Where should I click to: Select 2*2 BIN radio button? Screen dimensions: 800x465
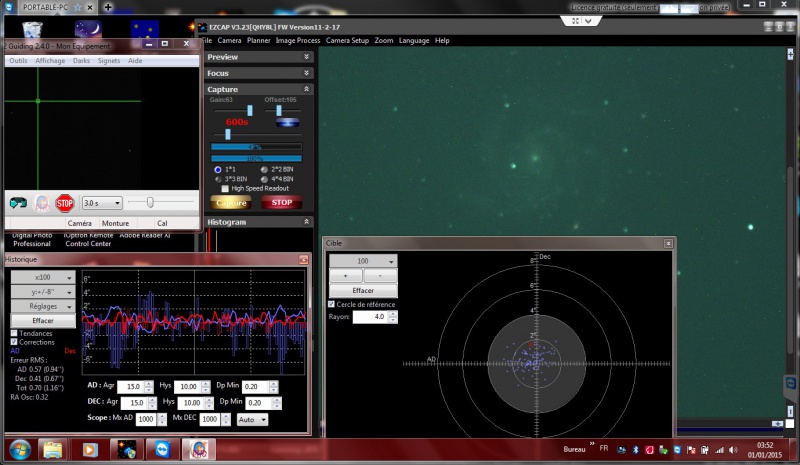coord(264,169)
